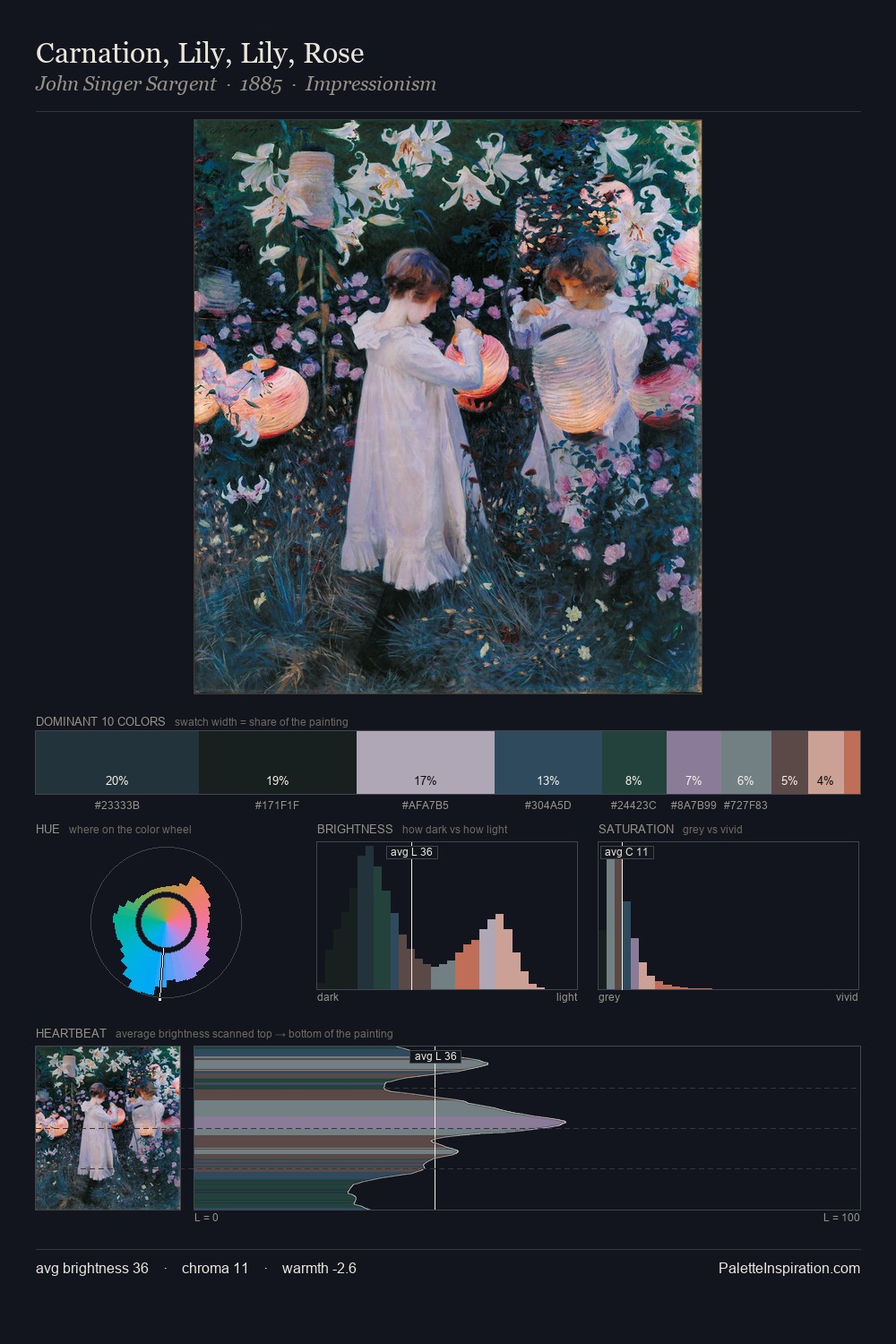Click the "DOMINANT 10 COLORS" heading
This screenshot has height=1344, width=896.
[100, 721]
